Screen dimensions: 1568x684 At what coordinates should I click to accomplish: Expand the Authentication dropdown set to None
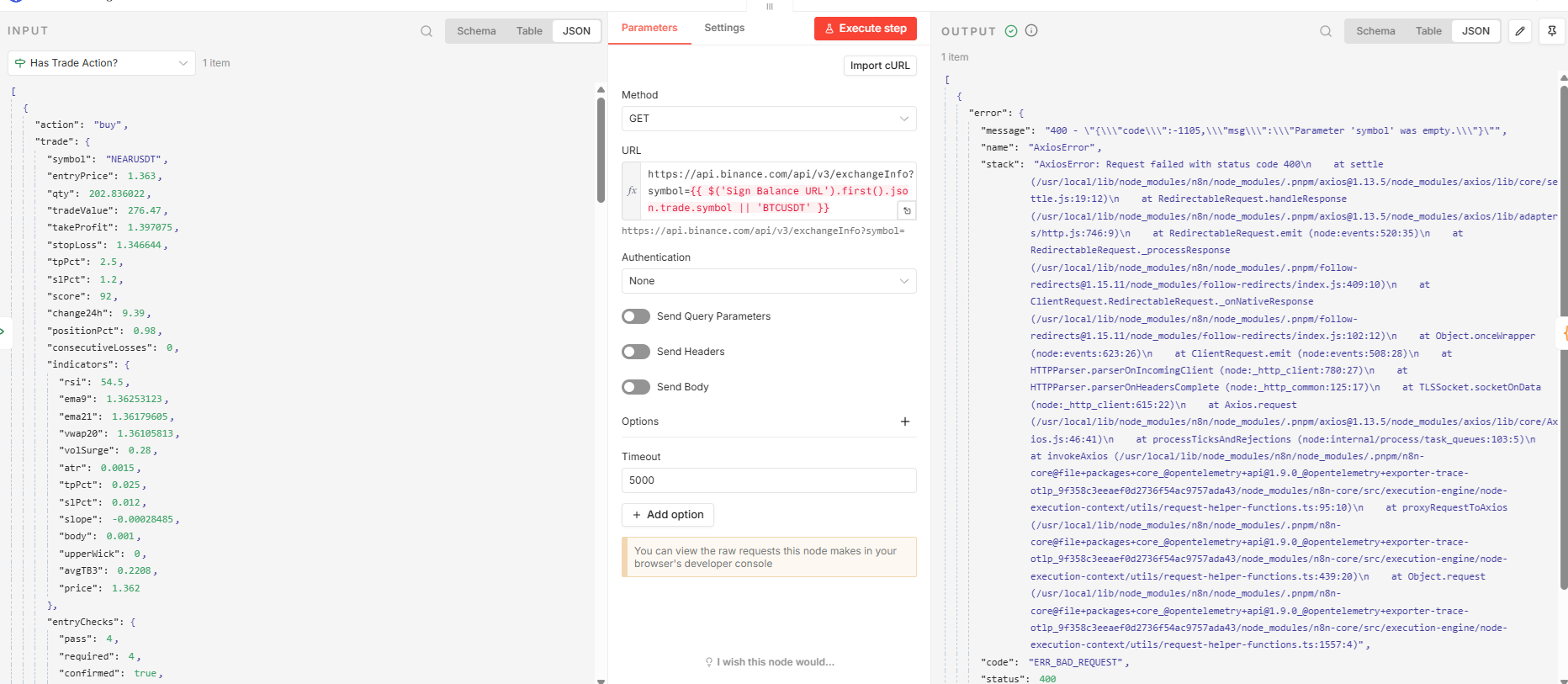768,281
